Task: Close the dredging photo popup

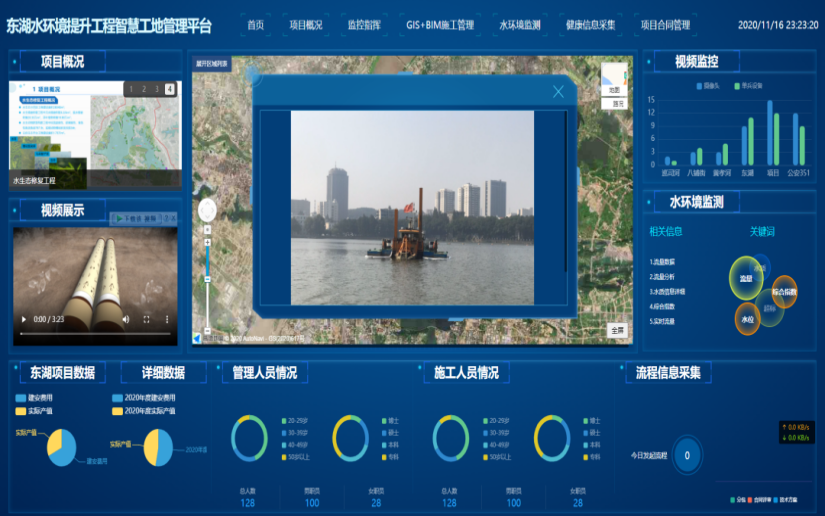Action: coord(558,92)
